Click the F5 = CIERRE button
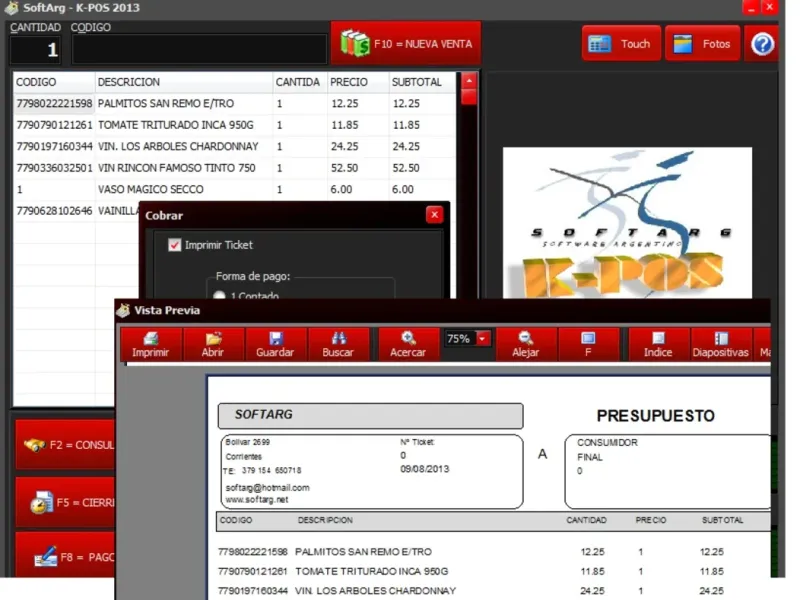800x600 pixels. pyautogui.click(x=65, y=503)
